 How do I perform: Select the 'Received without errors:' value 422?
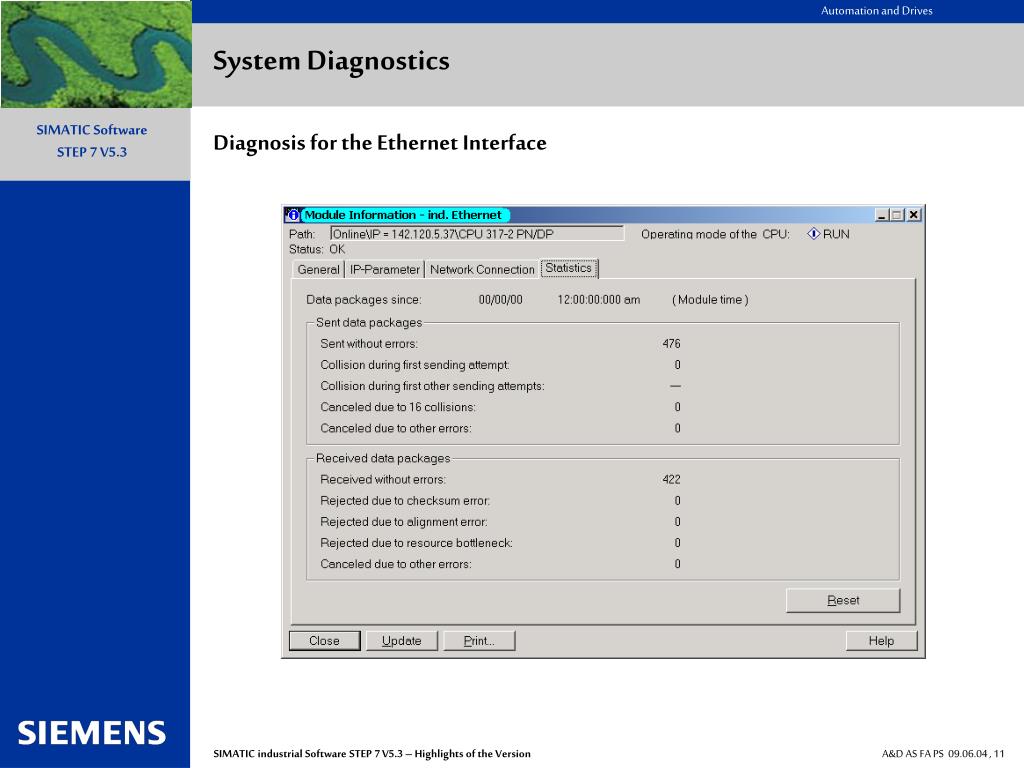[x=671, y=479]
